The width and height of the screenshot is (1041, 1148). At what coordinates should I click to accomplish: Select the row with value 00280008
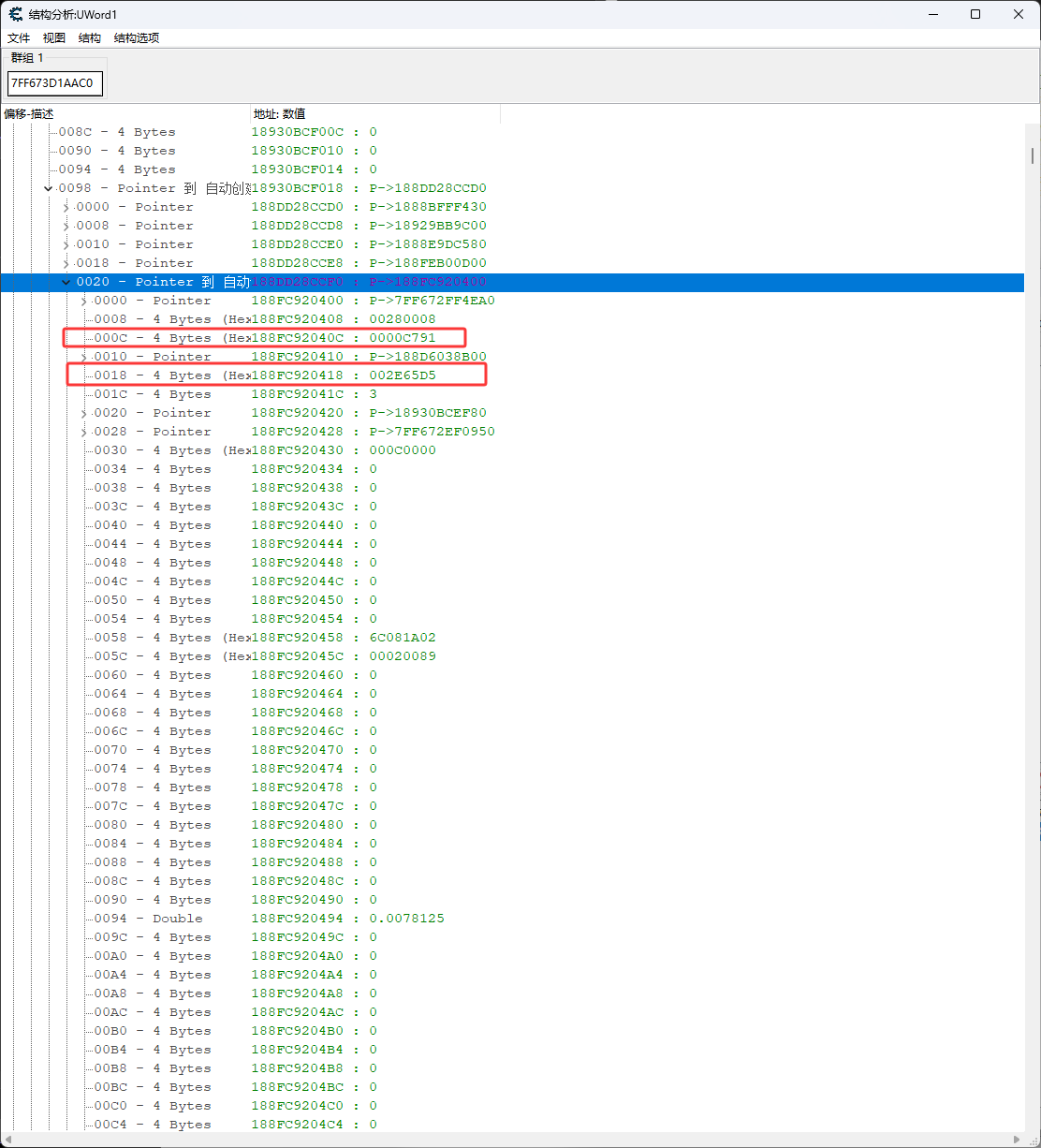(x=512, y=319)
